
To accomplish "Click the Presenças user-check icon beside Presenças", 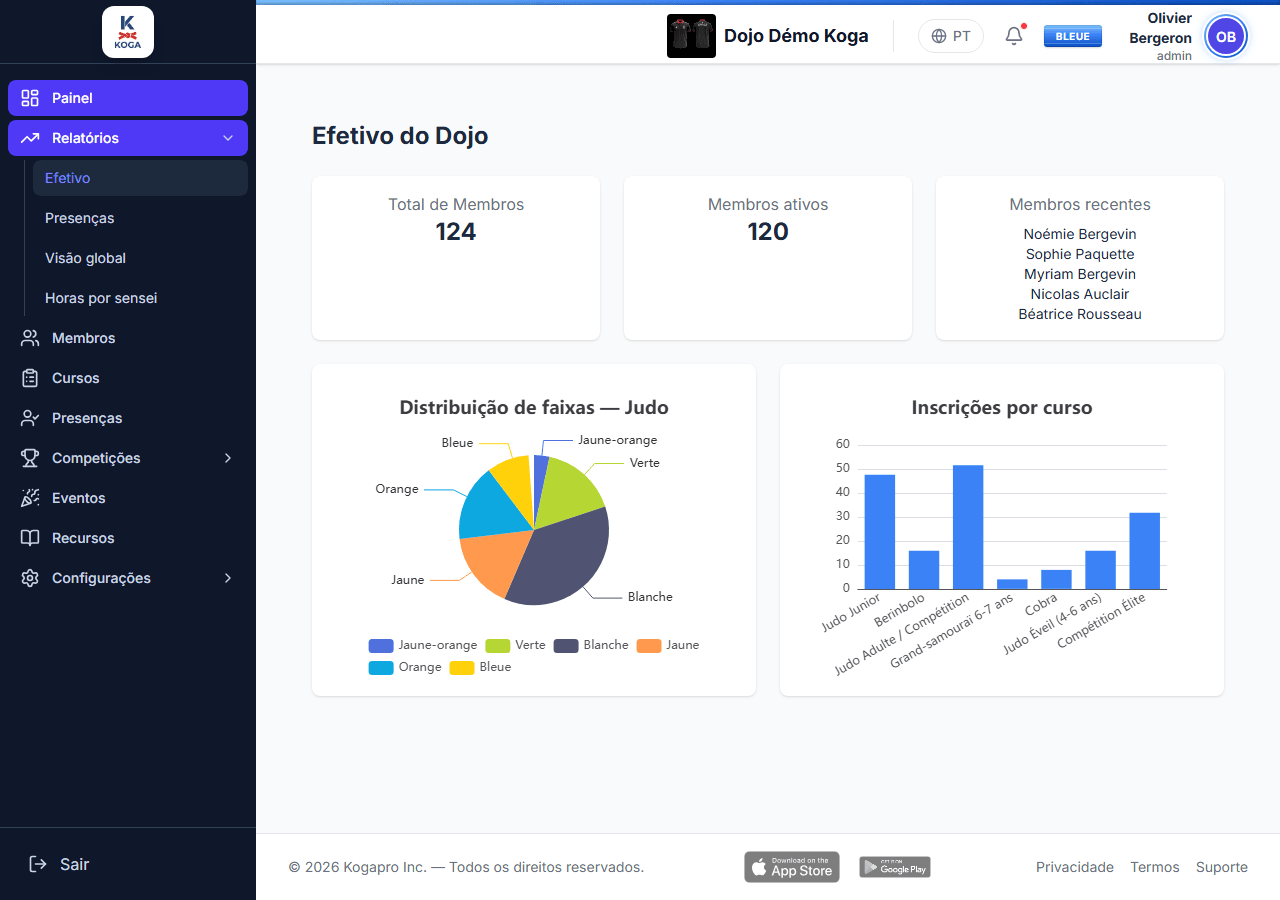I will (x=30, y=418).
